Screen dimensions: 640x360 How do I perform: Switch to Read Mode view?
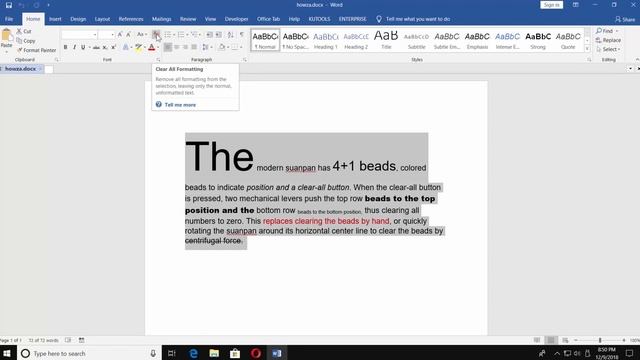point(537,340)
